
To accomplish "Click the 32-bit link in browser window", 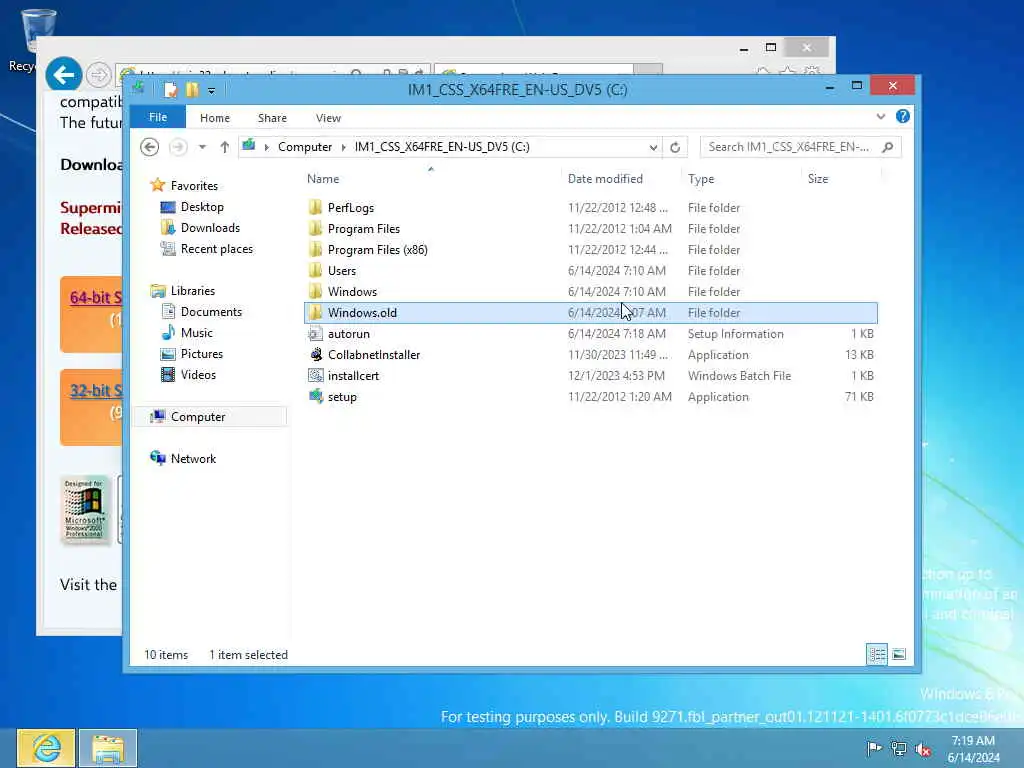I will pyautogui.click(x=96, y=391).
